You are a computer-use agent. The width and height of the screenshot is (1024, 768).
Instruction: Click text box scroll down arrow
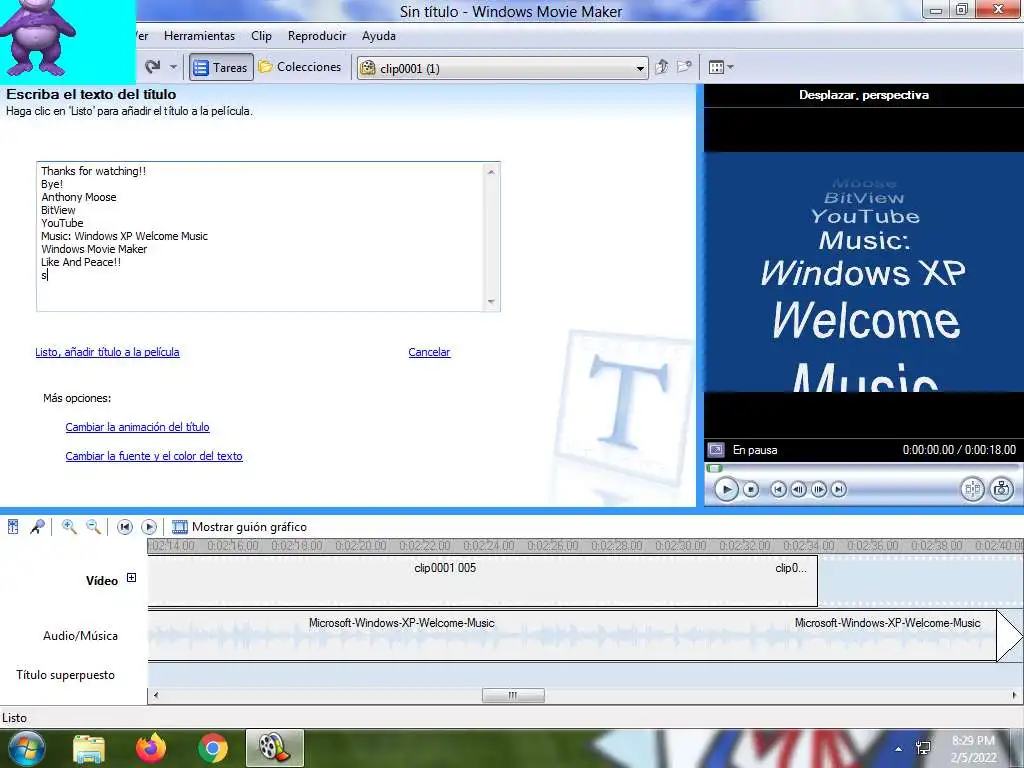[491, 302]
